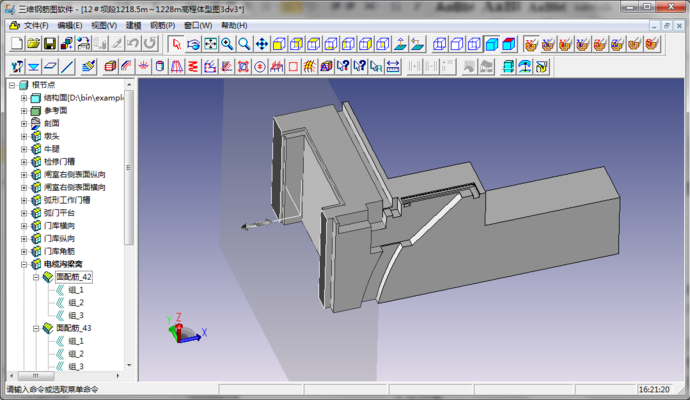Enable the zoom-to-fit extents view
This screenshot has height=400, width=690.
tap(210, 44)
